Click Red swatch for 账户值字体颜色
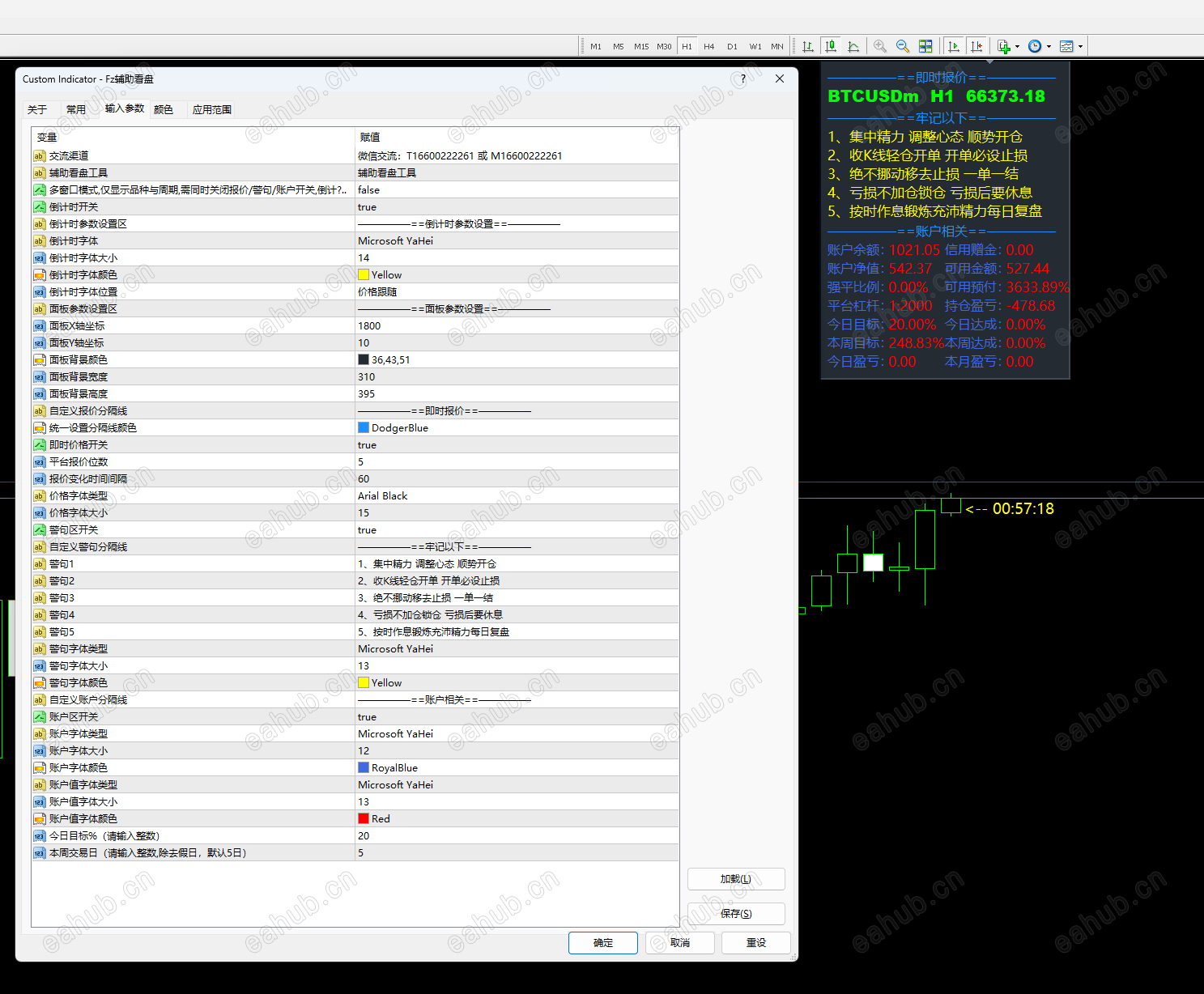Screen dimensions: 1204x994 point(364,819)
